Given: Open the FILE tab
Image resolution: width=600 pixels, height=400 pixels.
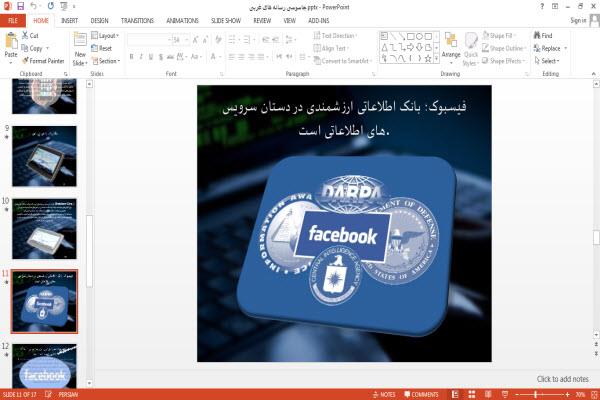Looking at the screenshot, I should [x=13, y=21].
